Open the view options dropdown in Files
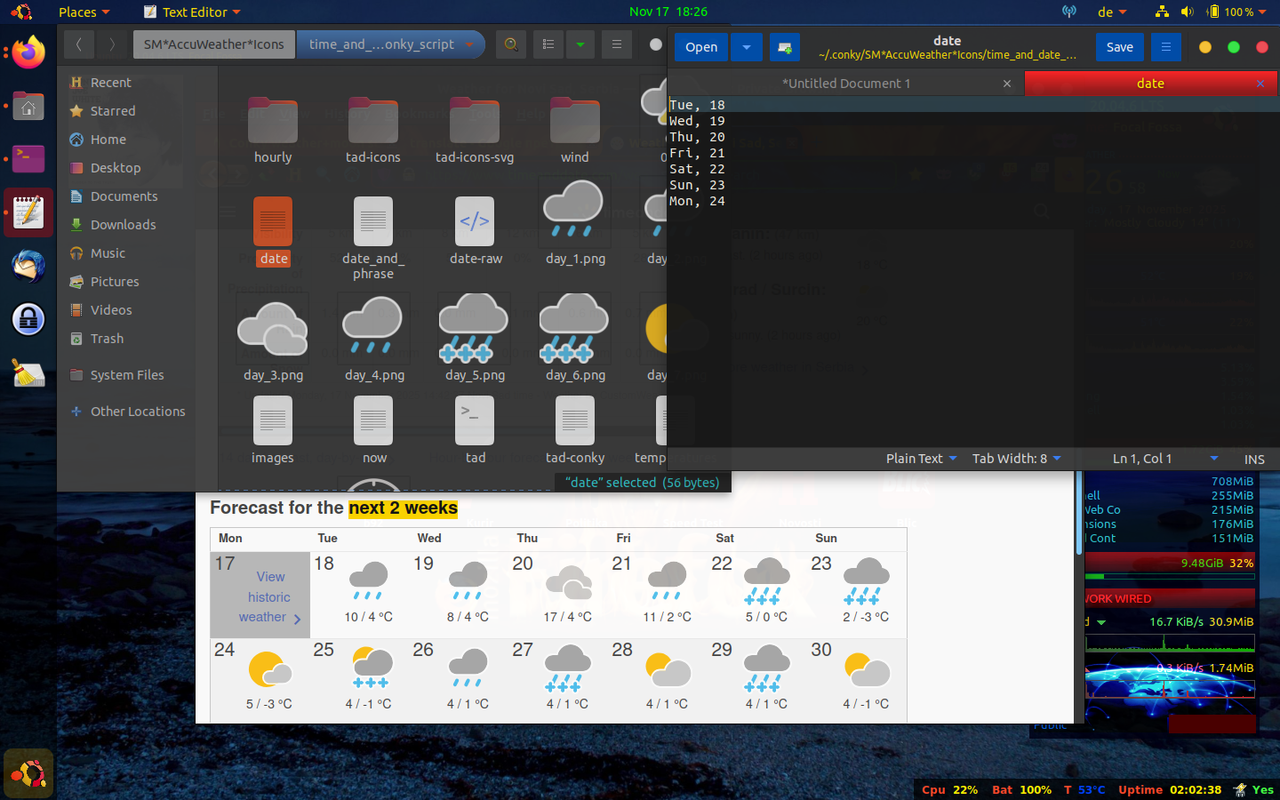 (580, 44)
